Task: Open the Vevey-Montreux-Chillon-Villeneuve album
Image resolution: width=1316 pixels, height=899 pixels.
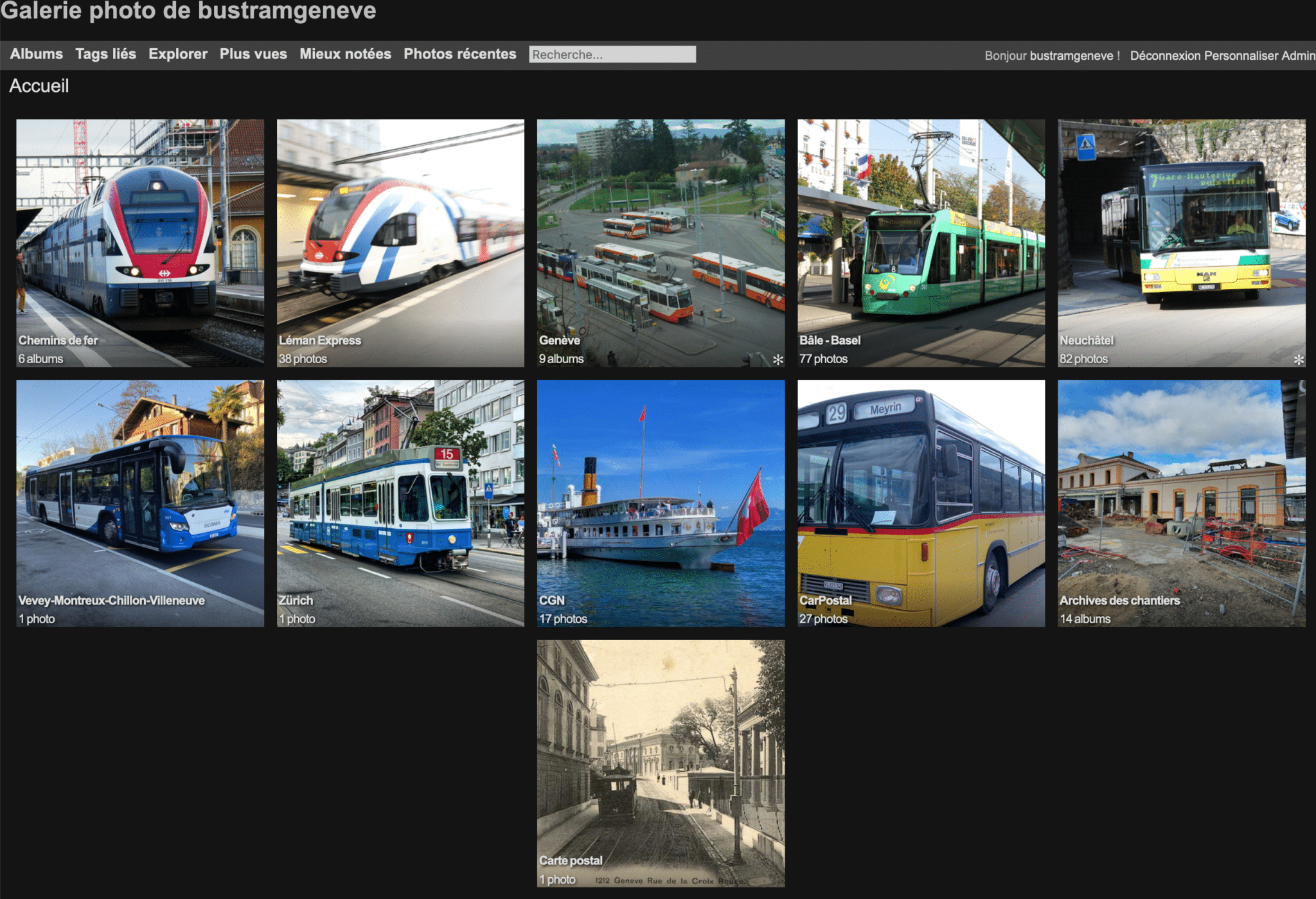Action: 140,503
